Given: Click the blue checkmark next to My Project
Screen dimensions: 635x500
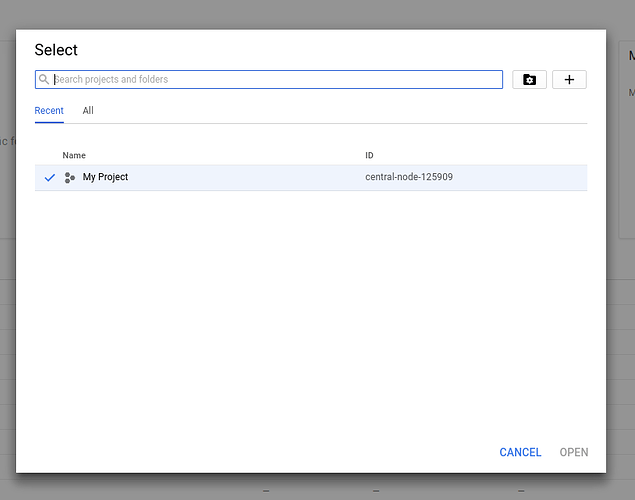Looking at the screenshot, I should (50, 177).
